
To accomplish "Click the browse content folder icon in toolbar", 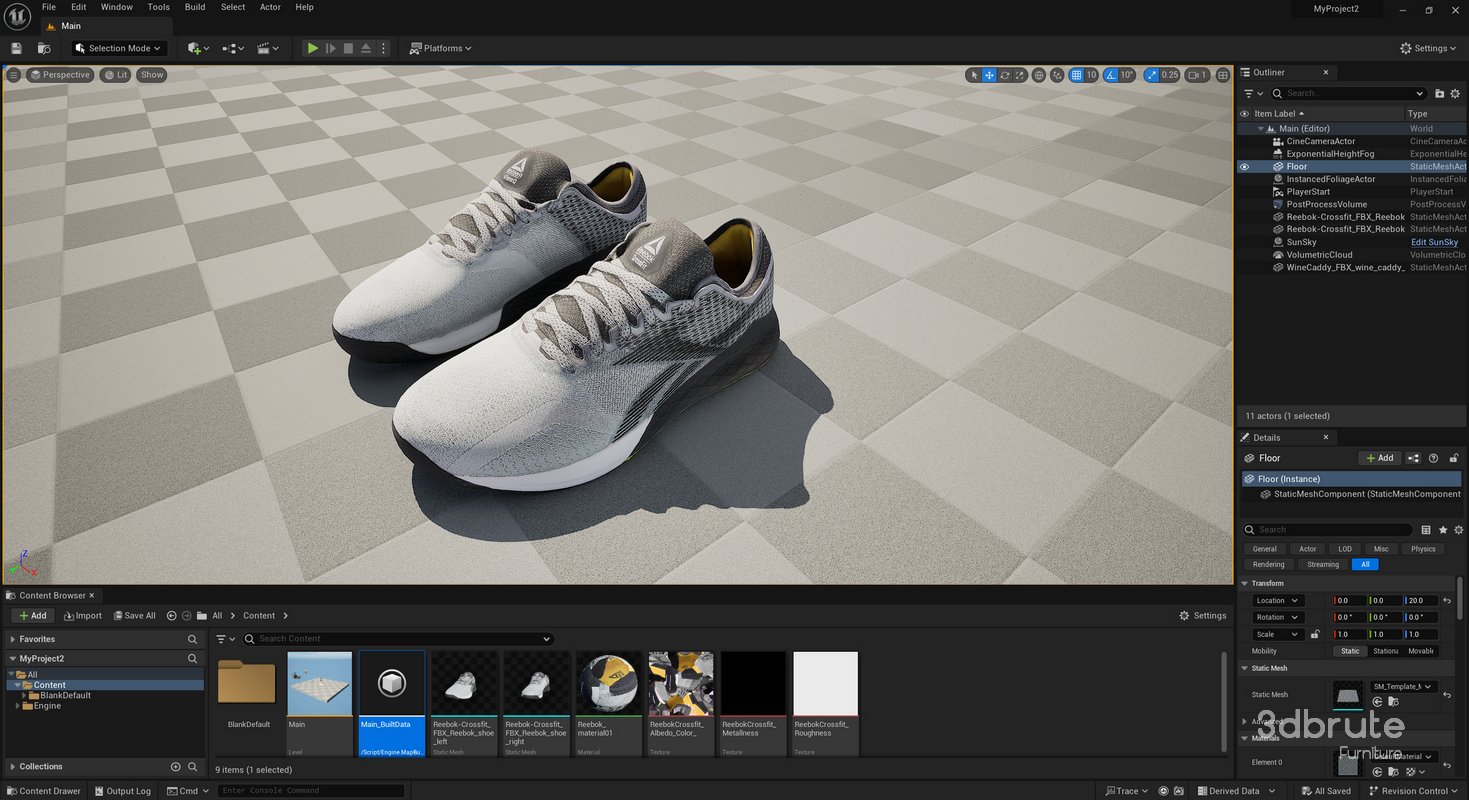I will pyautogui.click(x=44, y=48).
